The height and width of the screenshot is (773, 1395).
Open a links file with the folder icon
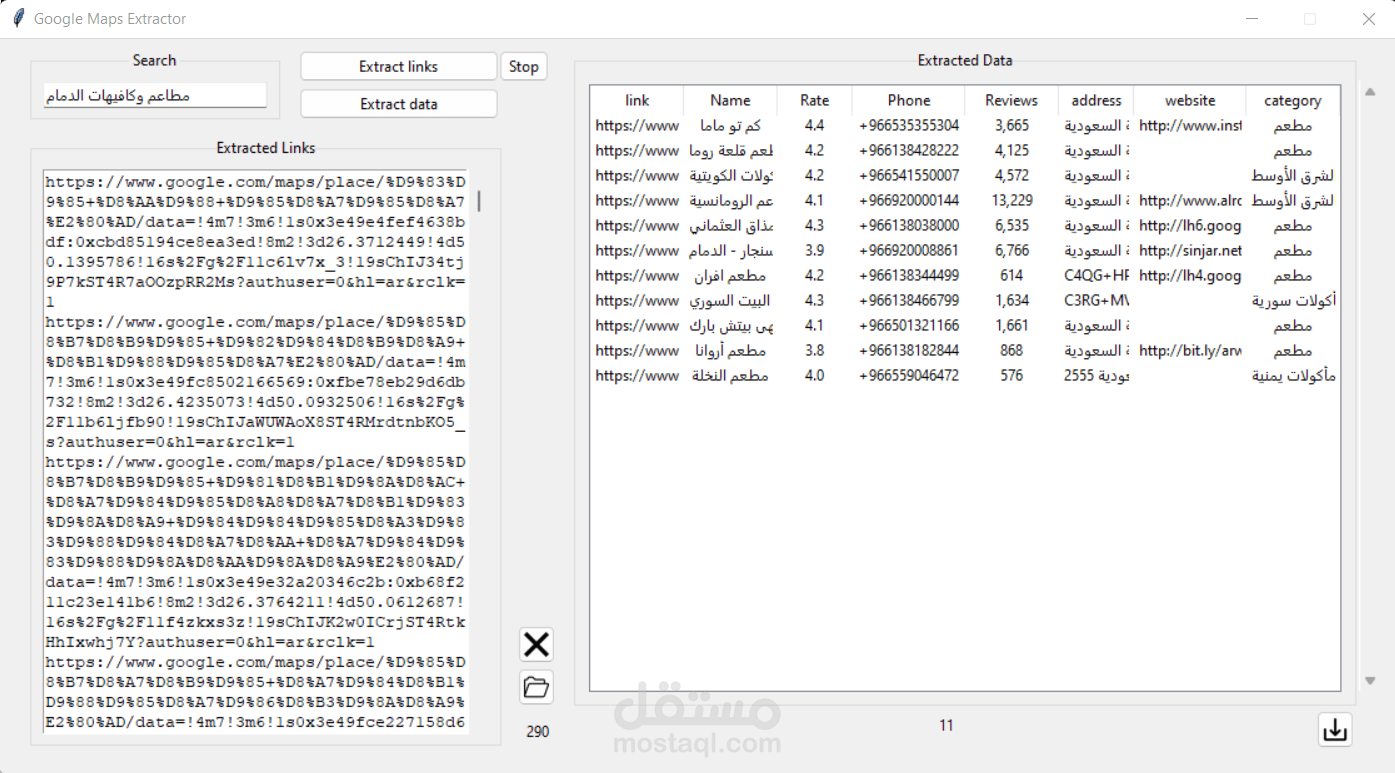(x=537, y=687)
